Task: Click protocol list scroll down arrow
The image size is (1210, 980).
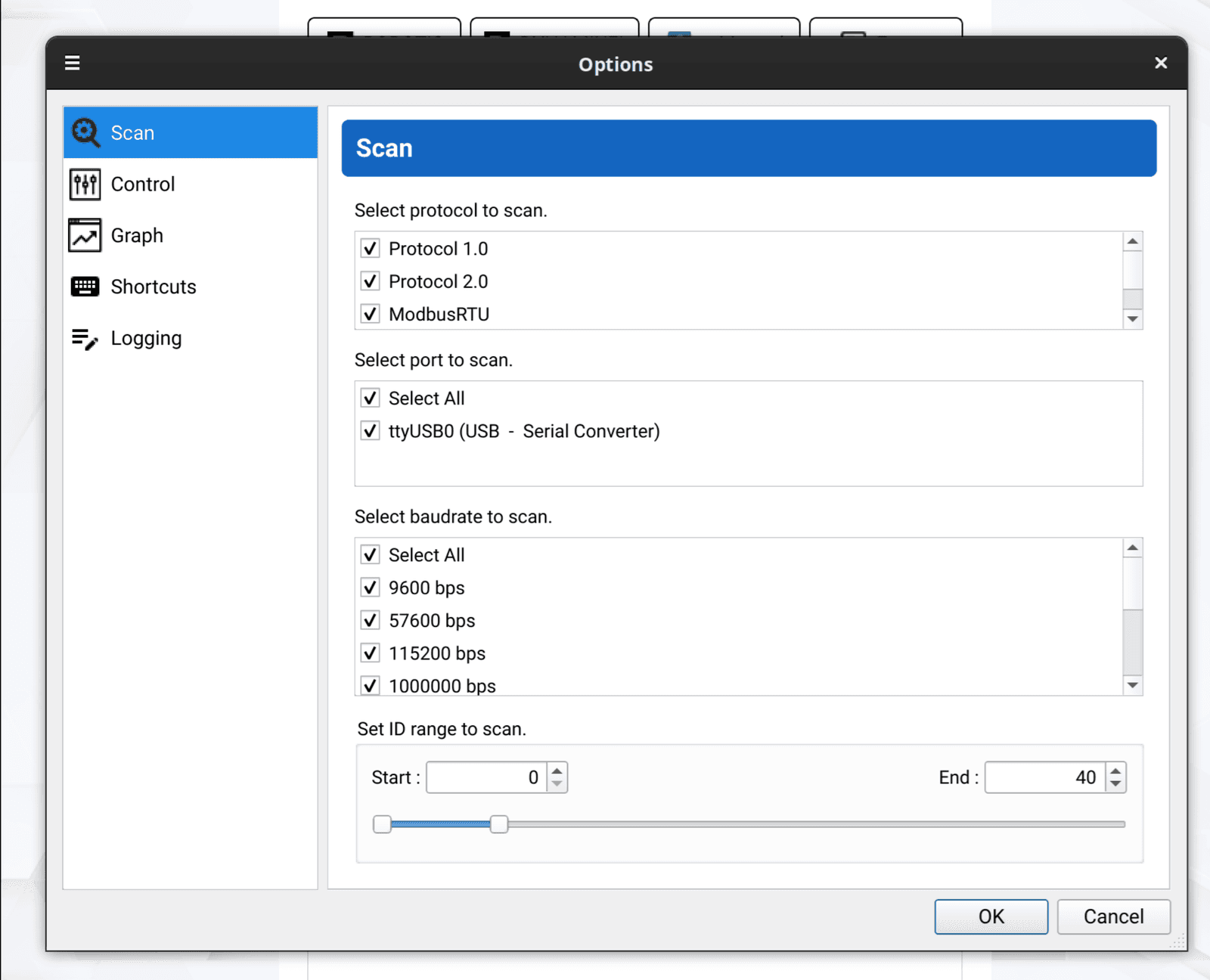Action: coord(1133,319)
